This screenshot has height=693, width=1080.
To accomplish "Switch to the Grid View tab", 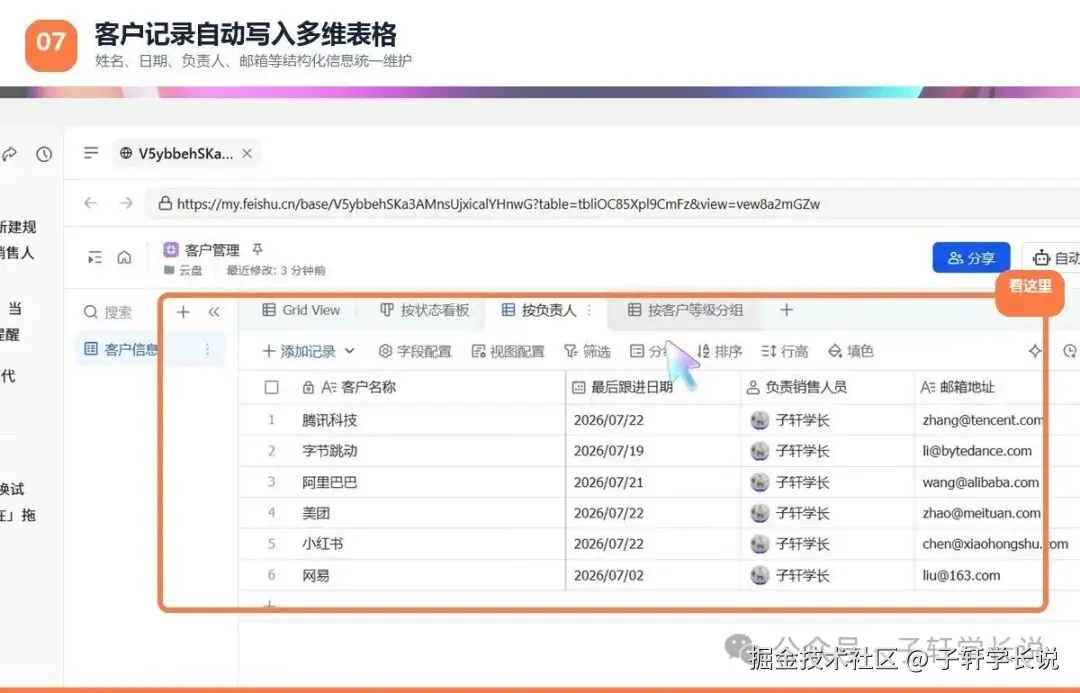I will 302,310.
